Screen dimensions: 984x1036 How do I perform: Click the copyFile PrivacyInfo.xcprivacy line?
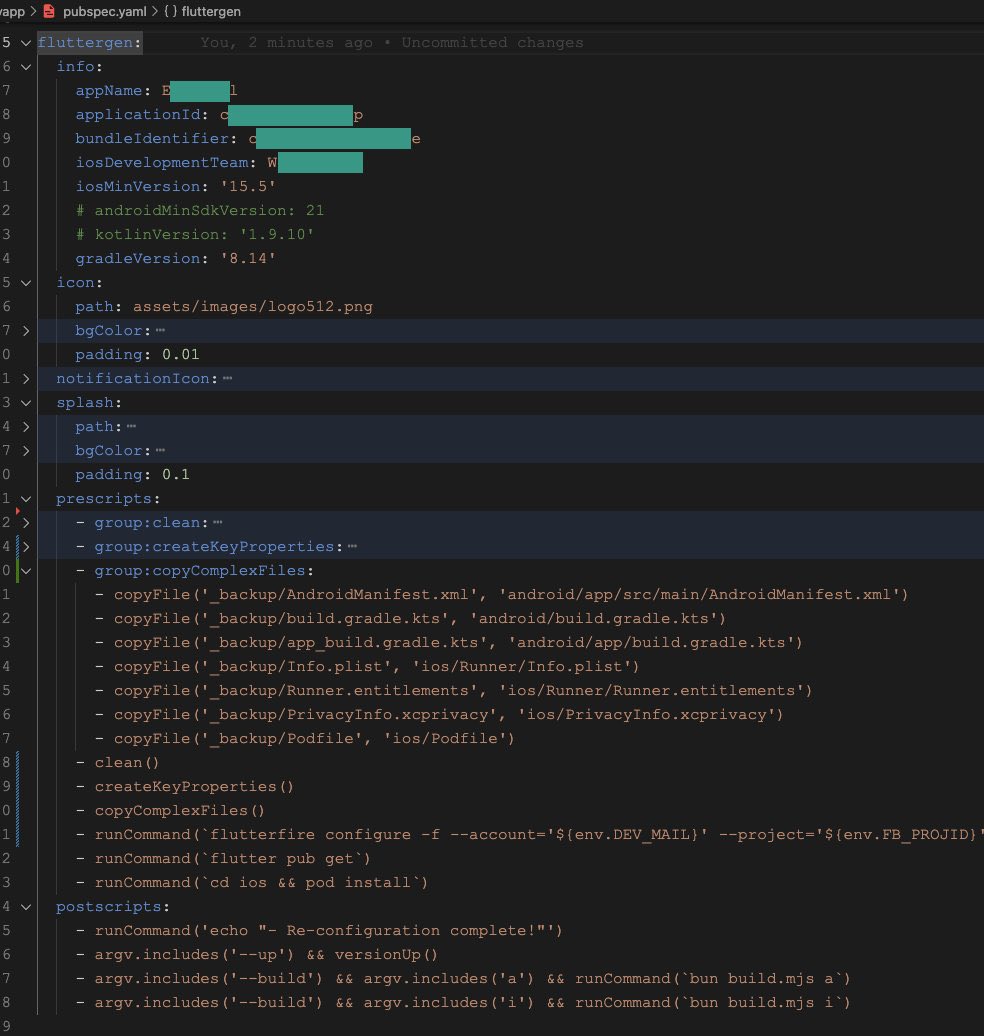coord(439,715)
